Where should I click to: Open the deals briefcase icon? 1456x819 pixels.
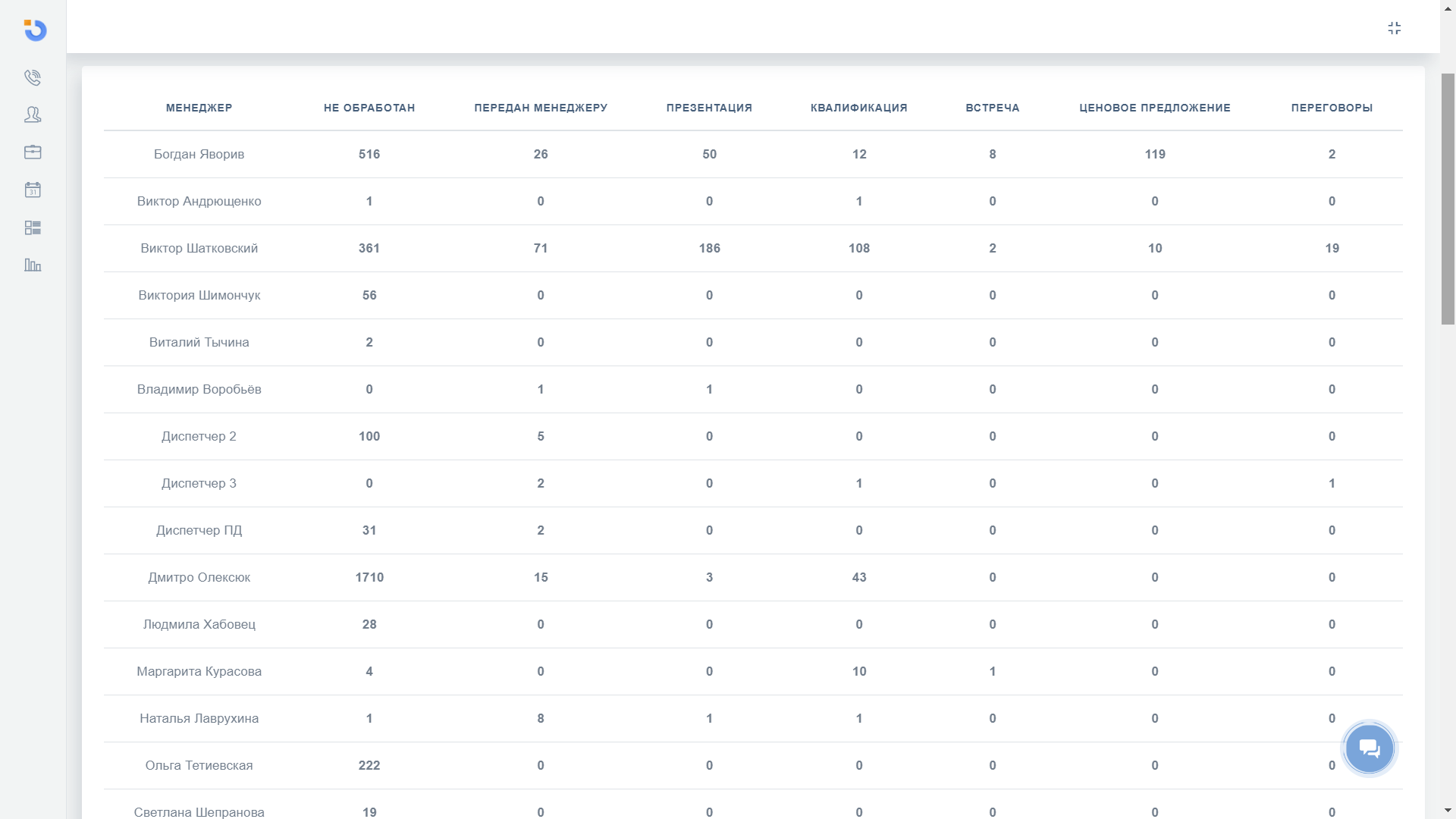(33, 152)
